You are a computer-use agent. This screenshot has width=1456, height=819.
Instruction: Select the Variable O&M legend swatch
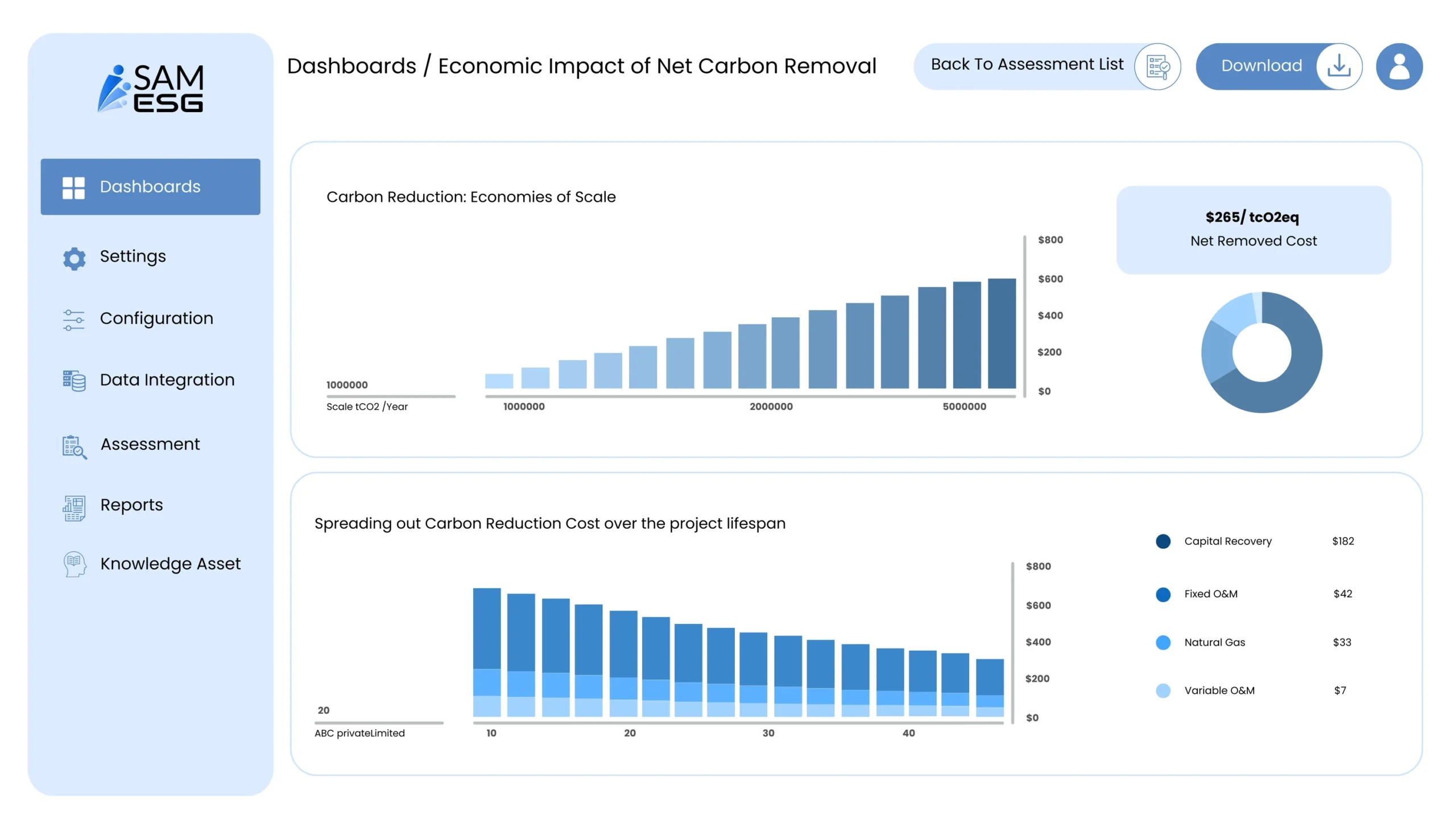coord(1163,690)
